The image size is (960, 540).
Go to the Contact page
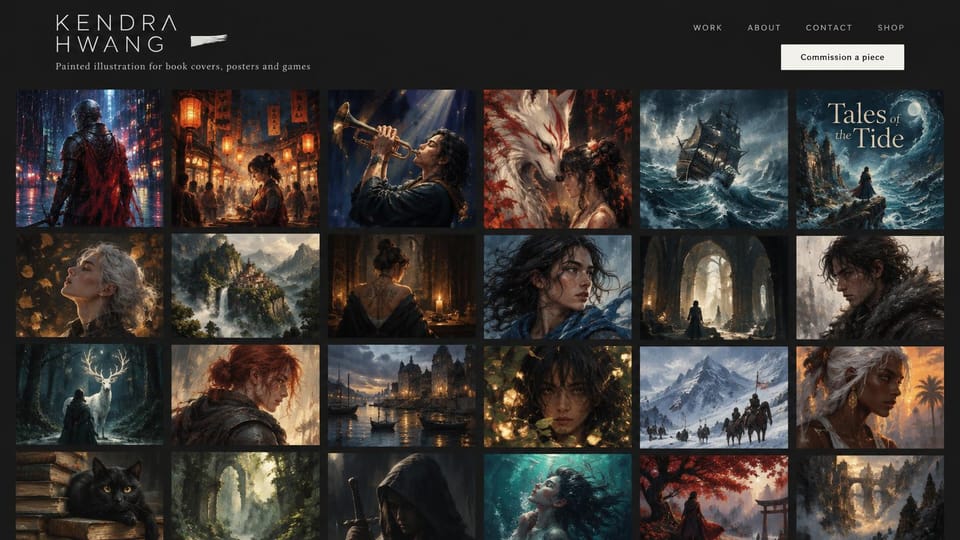click(829, 28)
